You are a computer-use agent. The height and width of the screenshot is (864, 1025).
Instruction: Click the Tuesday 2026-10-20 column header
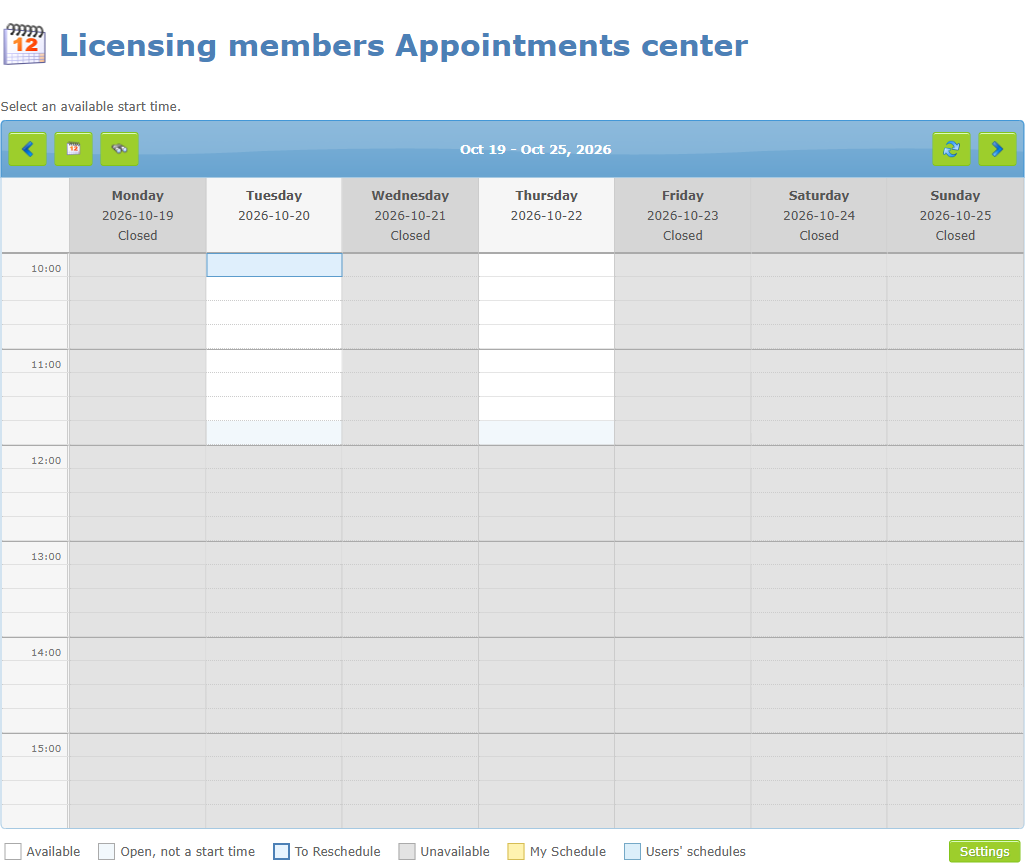pos(274,215)
